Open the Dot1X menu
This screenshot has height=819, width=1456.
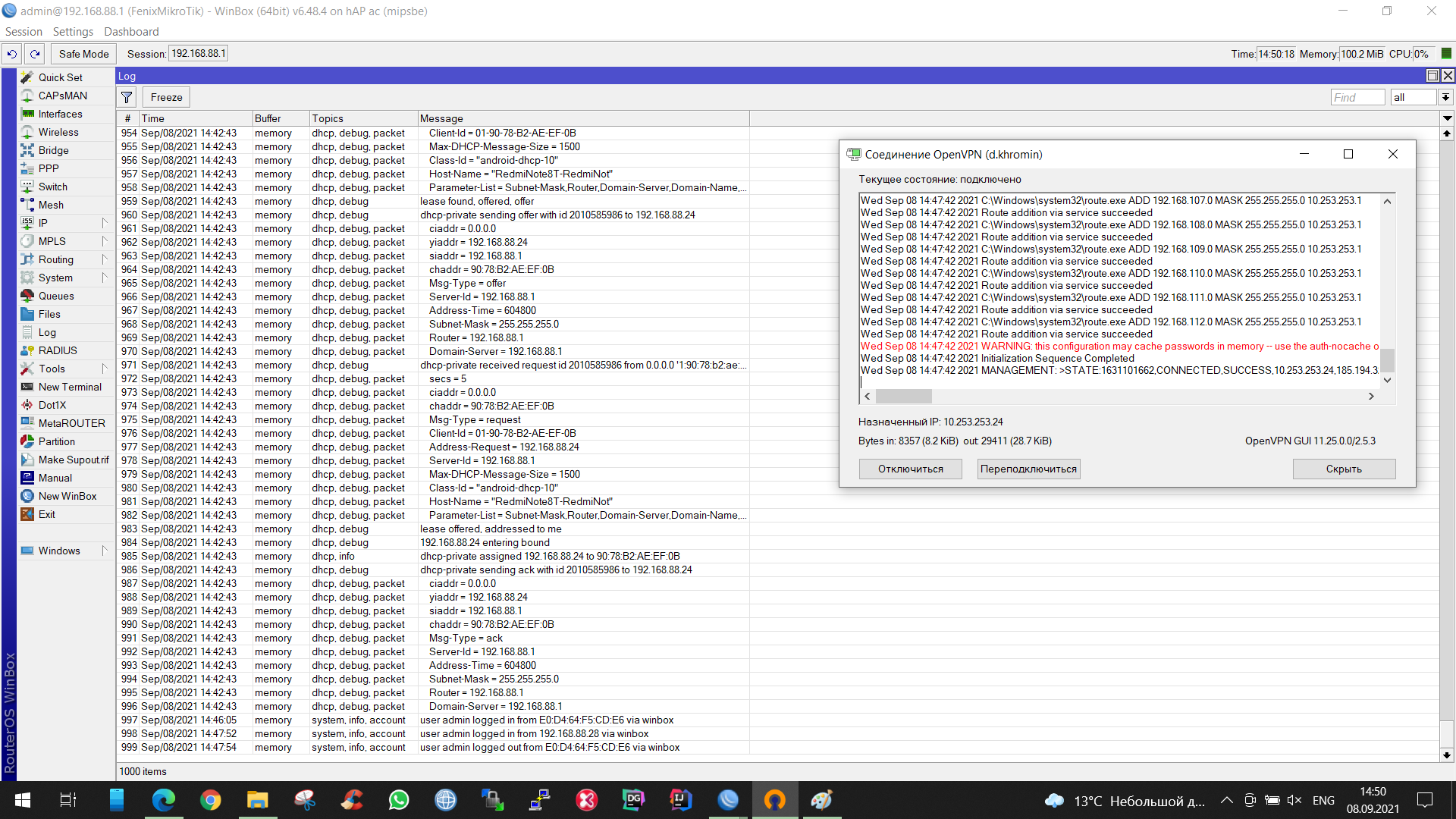(x=52, y=405)
